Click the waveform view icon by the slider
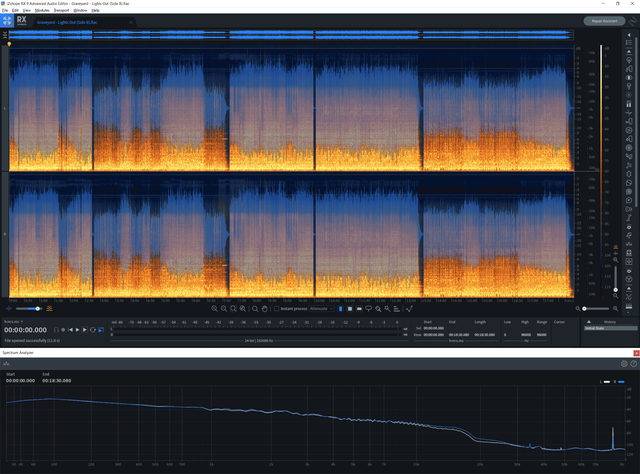Image resolution: width=640 pixels, height=474 pixels. [9, 309]
